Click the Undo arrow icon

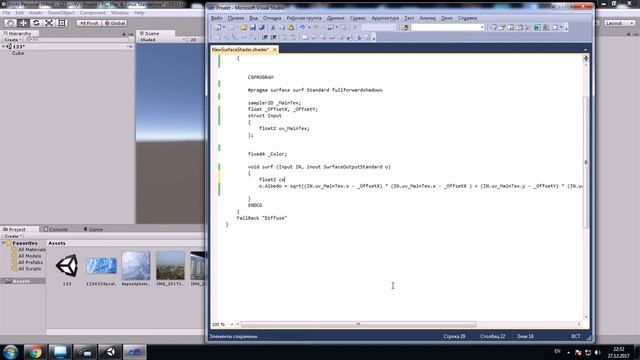click(x=302, y=27)
